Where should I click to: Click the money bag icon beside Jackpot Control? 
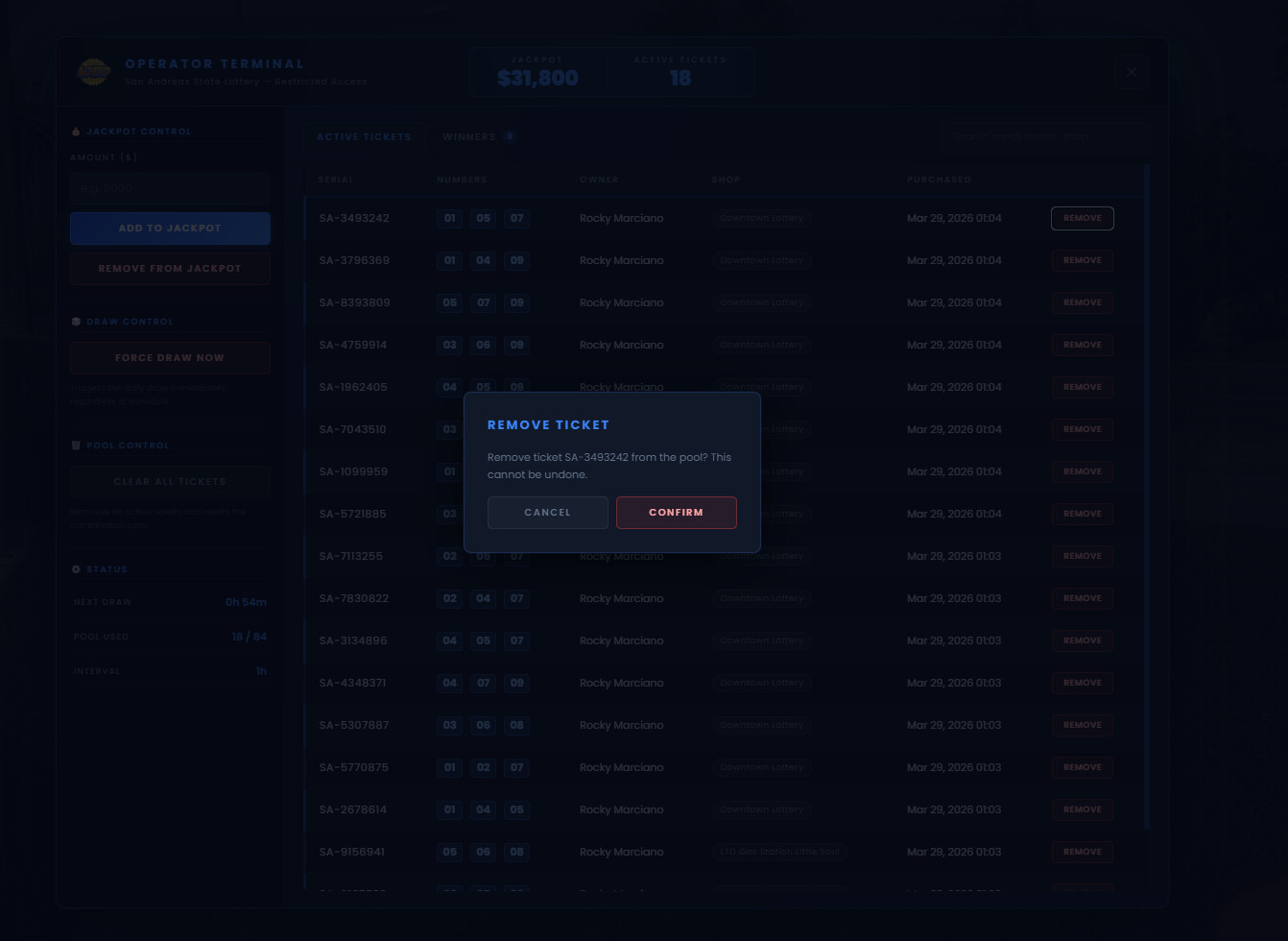point(76,132)
